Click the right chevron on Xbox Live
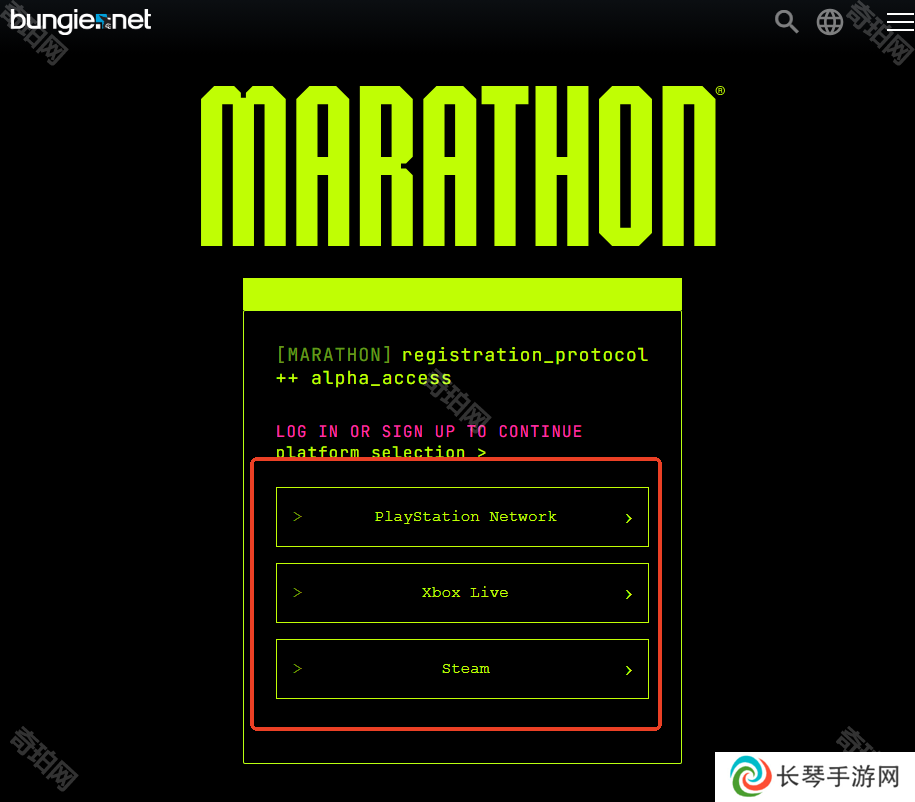Viewport: 915px width, 802px height. (x=628, y=594)
